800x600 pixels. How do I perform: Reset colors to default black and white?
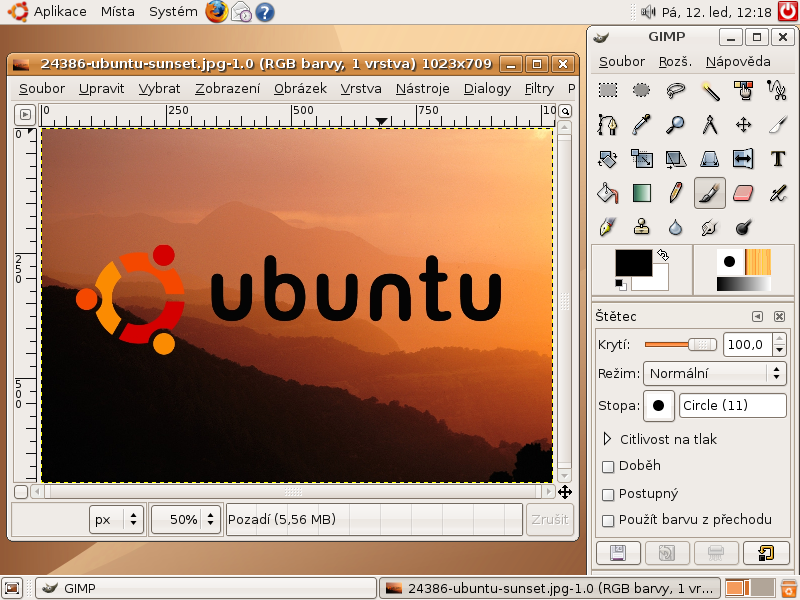point(620,285)
